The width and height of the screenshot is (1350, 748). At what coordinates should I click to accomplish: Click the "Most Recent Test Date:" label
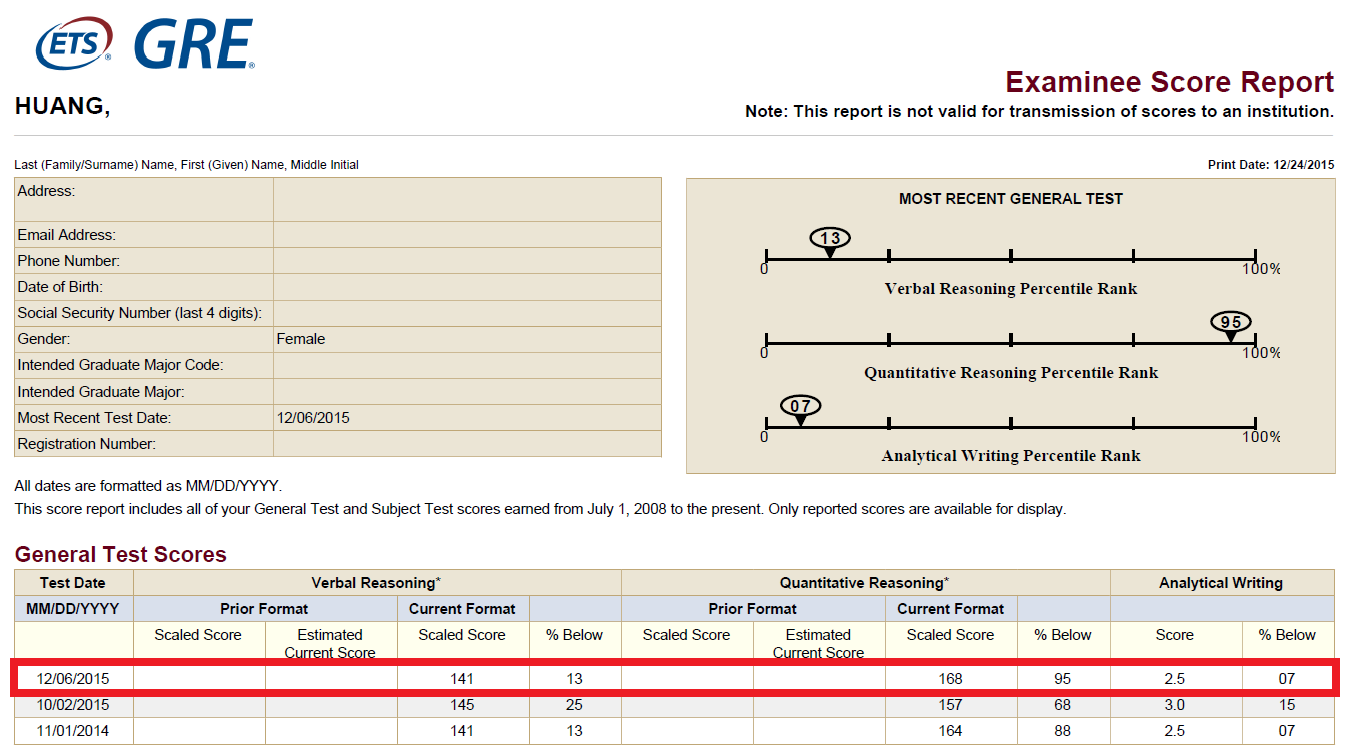[x=94, y=418]
